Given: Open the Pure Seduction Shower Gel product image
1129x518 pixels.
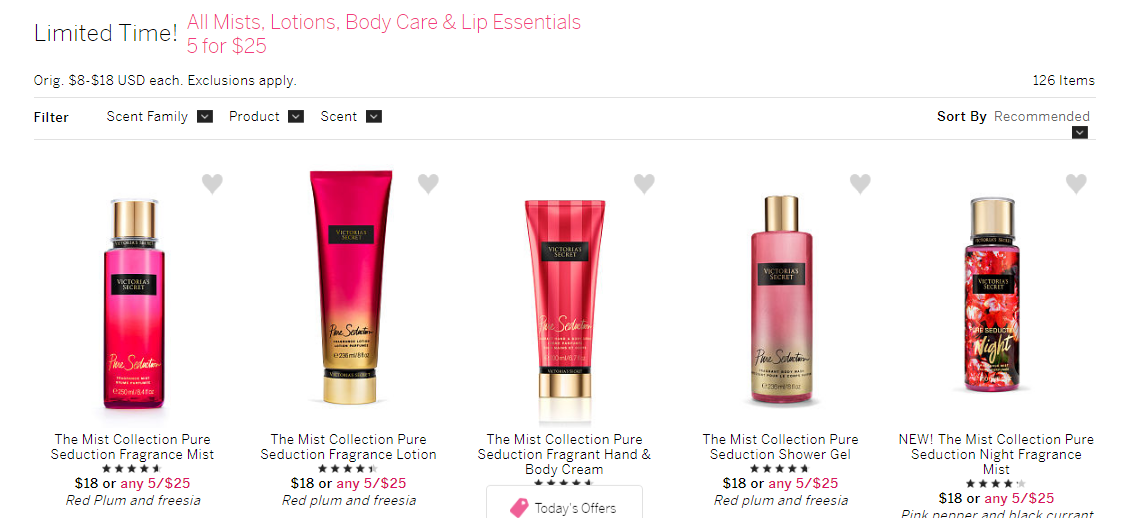Looking at the screenshot, I should click(x=781, y=299).
